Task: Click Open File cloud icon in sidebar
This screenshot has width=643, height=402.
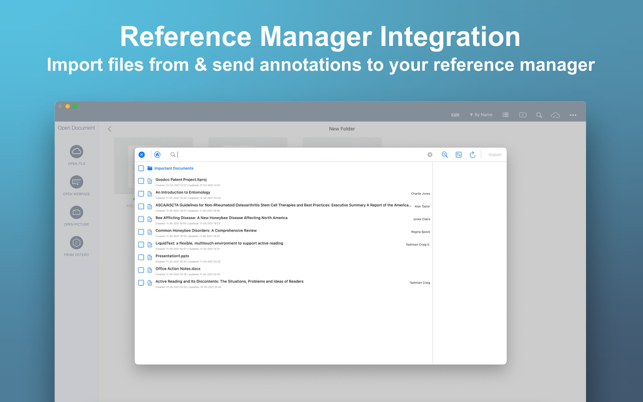Action: tap(76, 151)
